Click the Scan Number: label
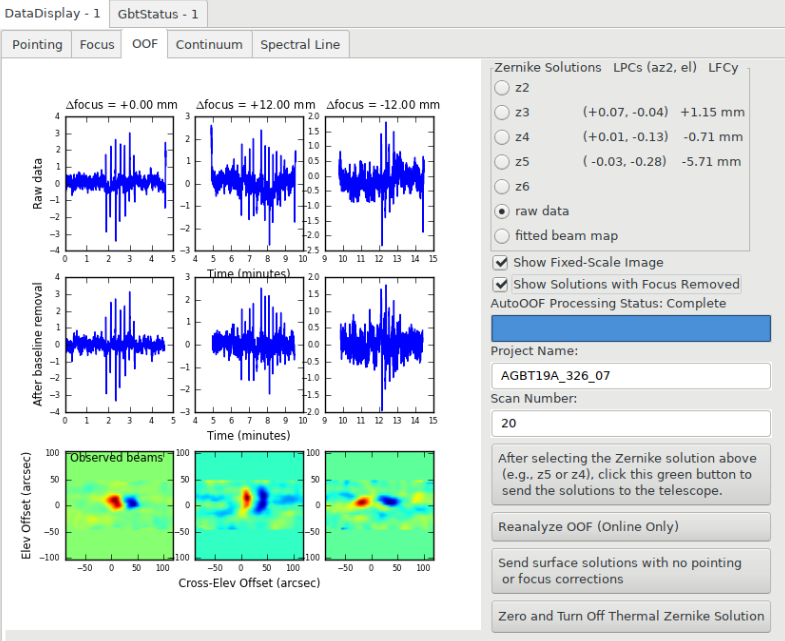This screenshot has width=785, height=641. pos(534,399)
